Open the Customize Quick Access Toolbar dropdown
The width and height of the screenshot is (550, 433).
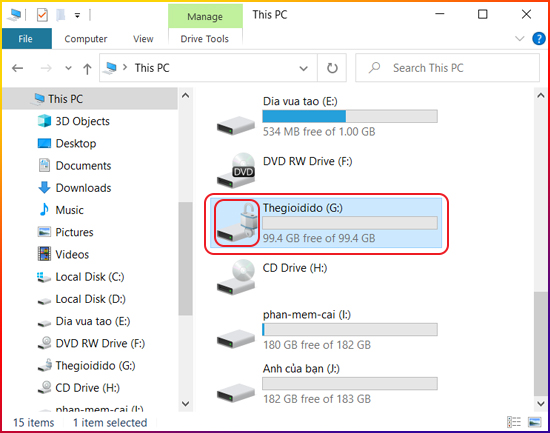point(77,15)
